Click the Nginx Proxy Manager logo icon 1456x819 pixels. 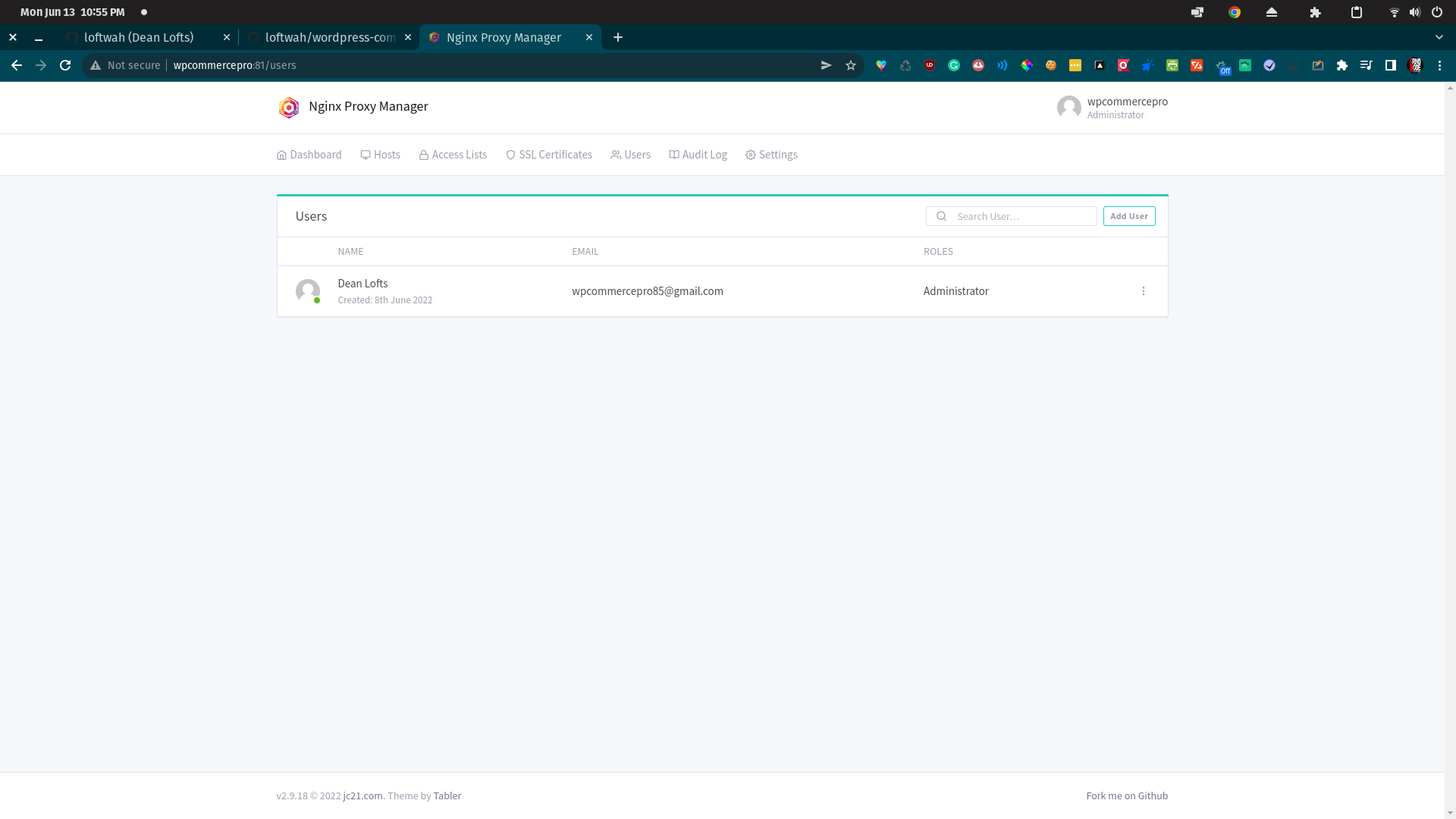288,107
